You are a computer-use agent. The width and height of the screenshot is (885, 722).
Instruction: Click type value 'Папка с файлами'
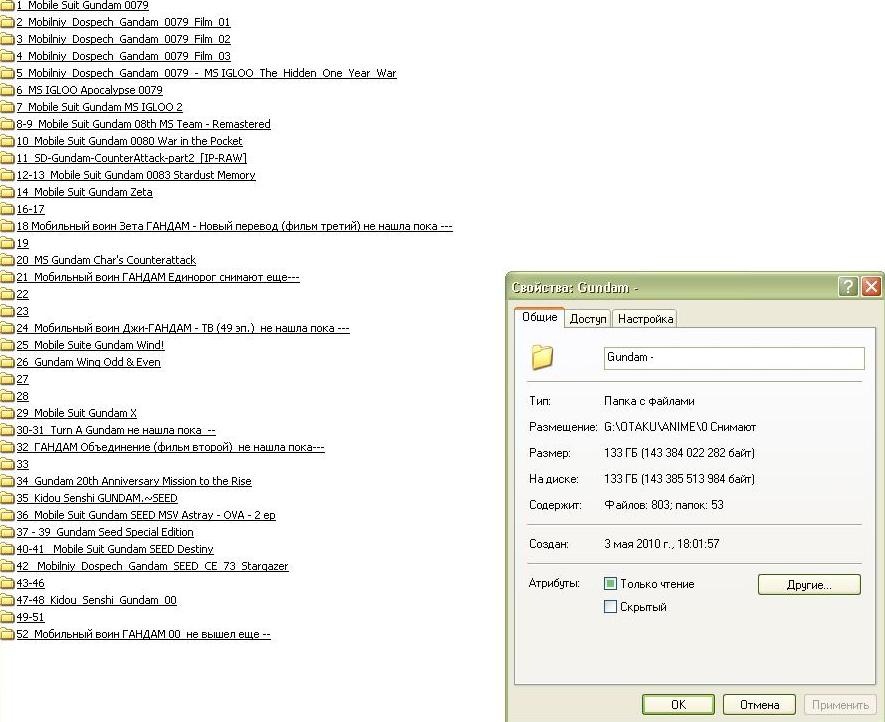pyautogui.click(x=649, y=401)
